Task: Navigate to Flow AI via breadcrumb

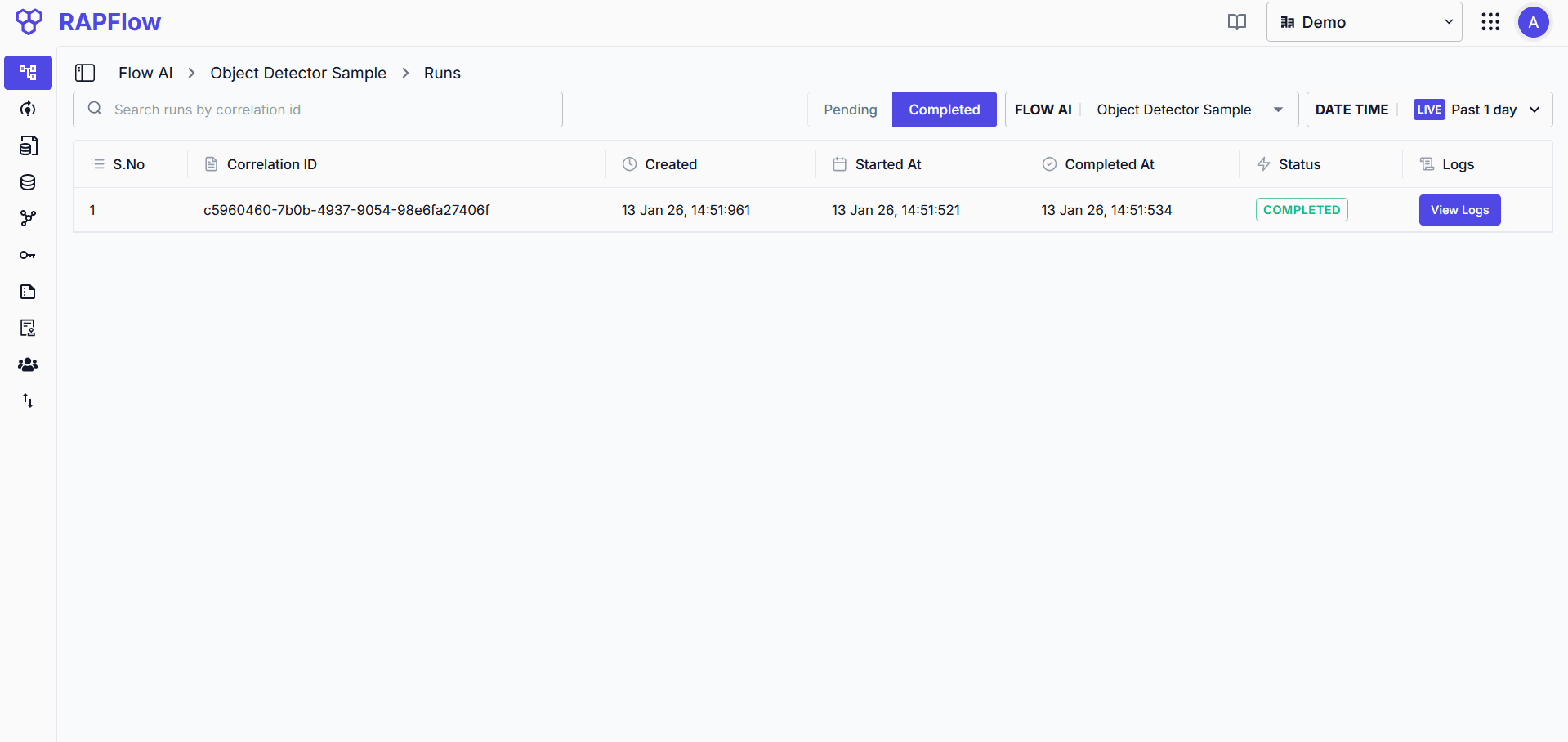Action: (145, 73)
